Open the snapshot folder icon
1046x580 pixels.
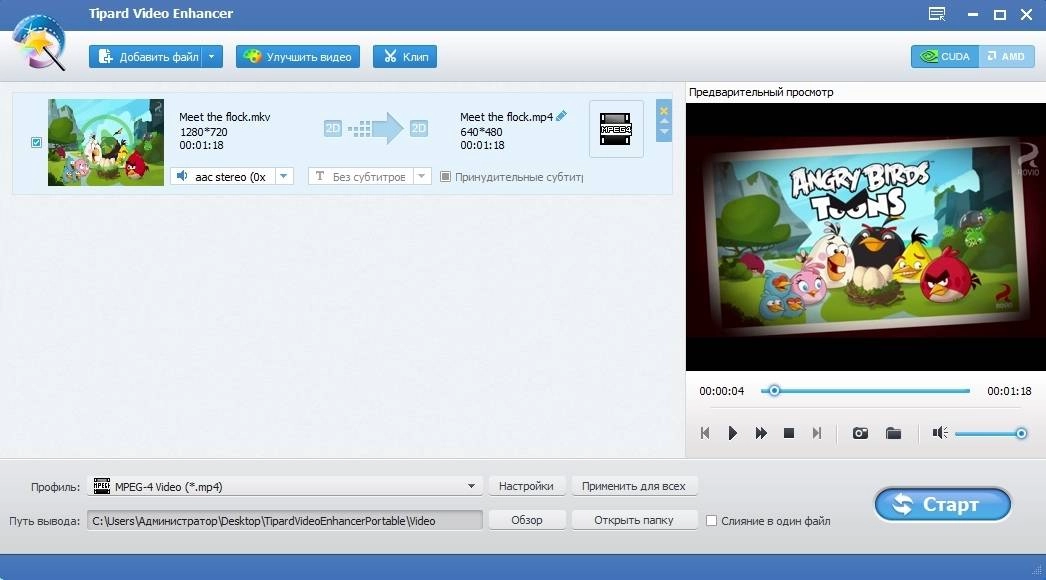point(893,433)
